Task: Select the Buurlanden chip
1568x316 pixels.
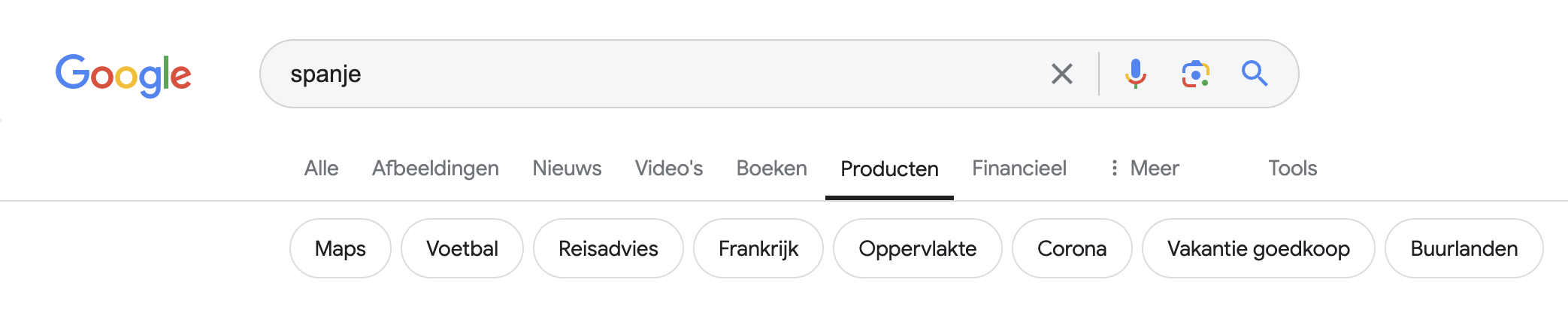Action: coord(1464,248)
